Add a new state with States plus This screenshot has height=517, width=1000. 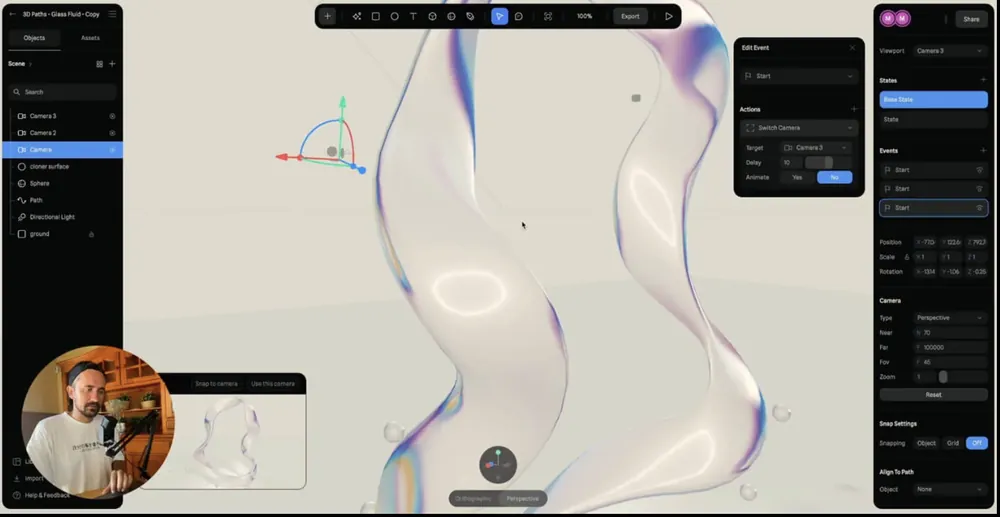coord(983,80)
